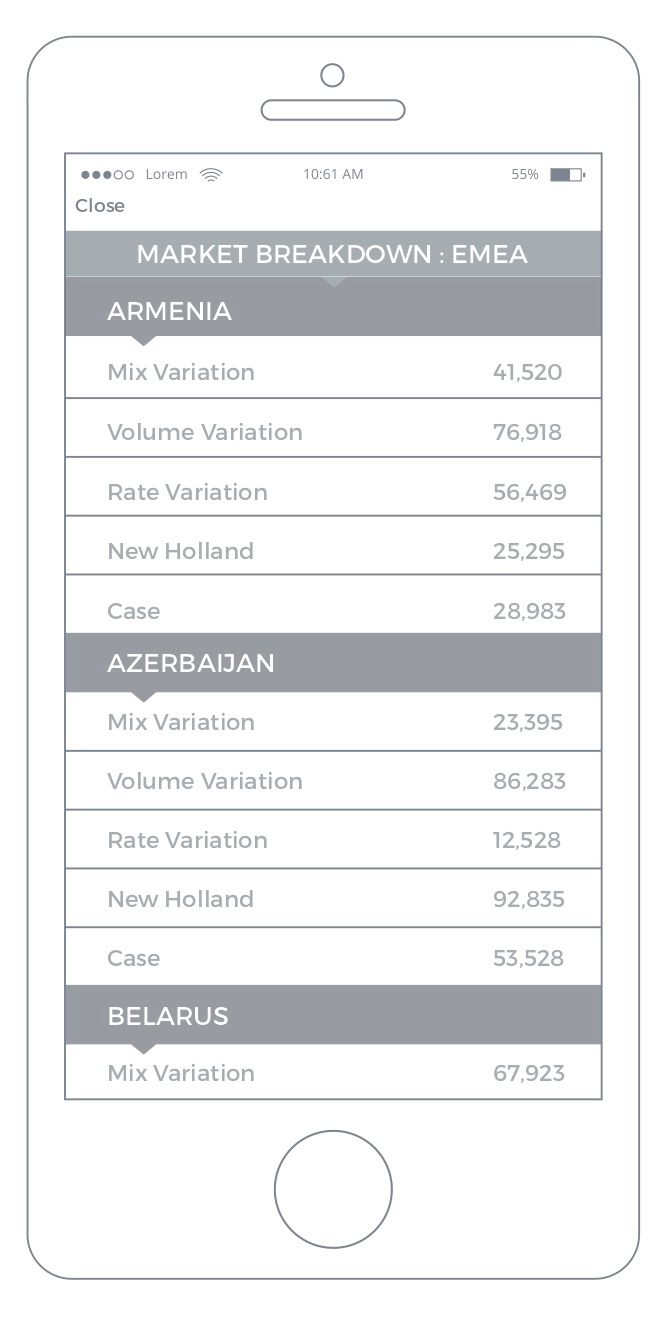Select Armenia Mix Variation row
The width and height of the screenshot is (666, 1320).
coord(333,372)
